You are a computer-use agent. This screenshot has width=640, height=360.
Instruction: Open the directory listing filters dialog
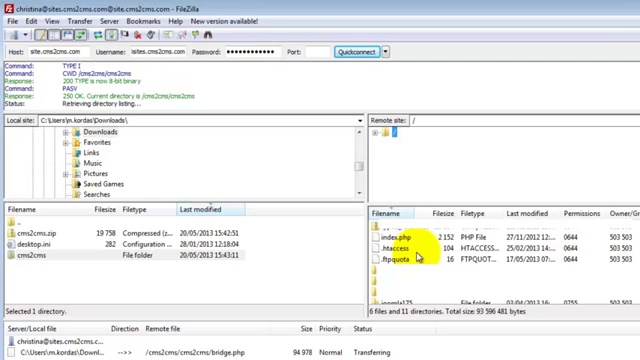point(168,35)
